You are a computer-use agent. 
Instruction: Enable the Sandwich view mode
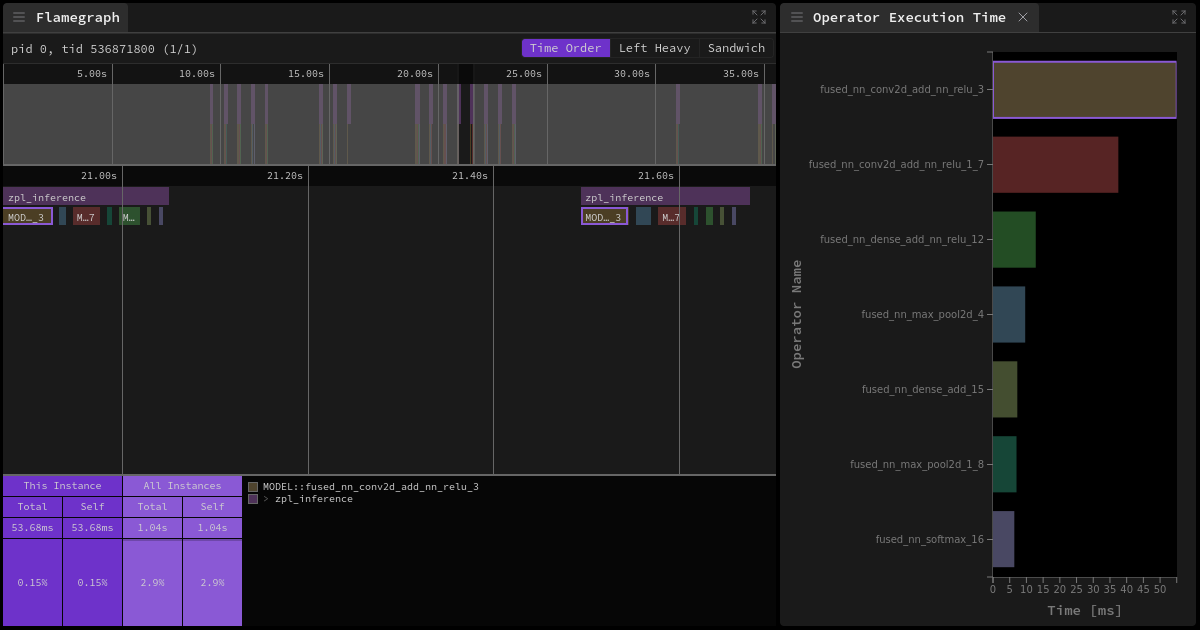point(736,47)
